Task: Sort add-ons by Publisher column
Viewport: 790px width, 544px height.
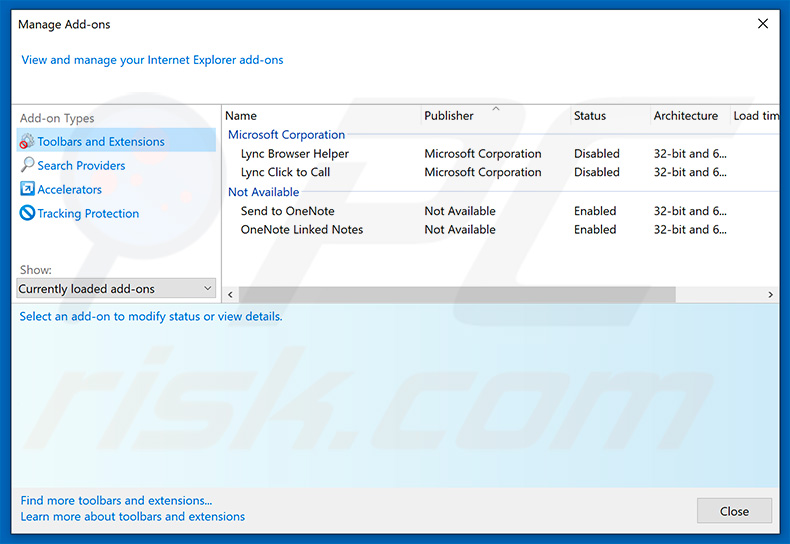Action: 449,116
